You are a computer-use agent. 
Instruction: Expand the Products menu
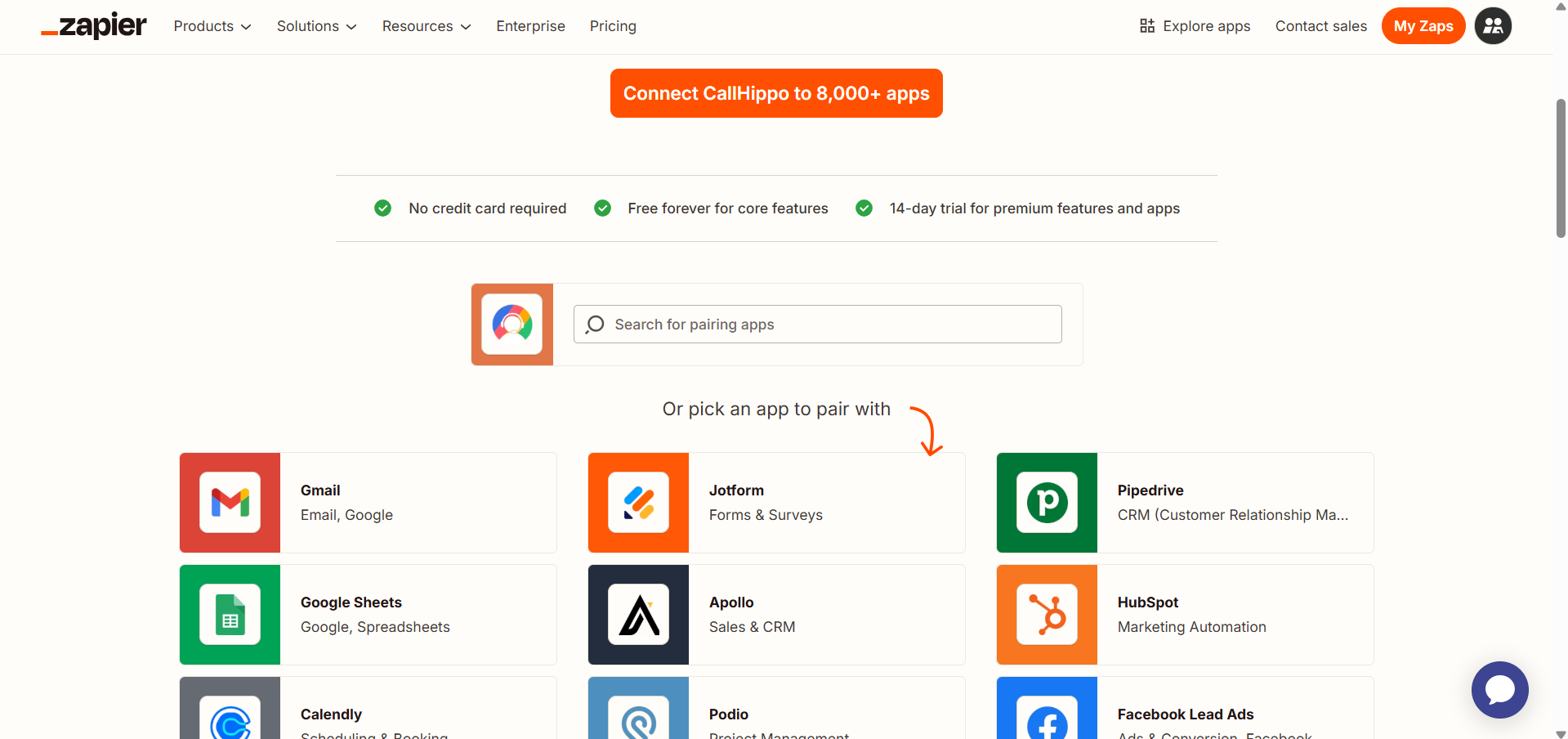pyautogui.click(x=212, y=26)
